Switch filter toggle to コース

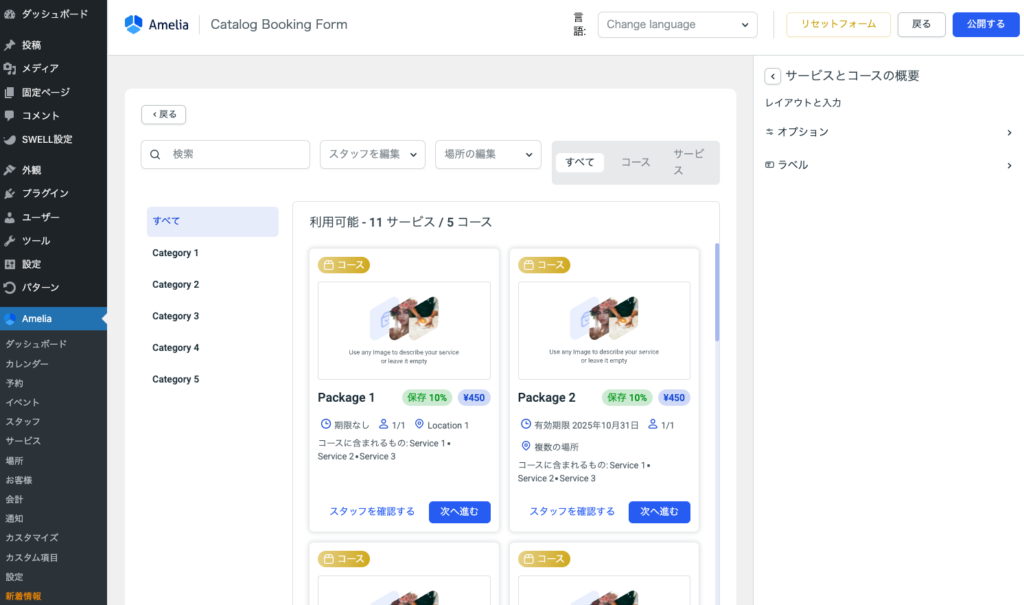(635, 162)
